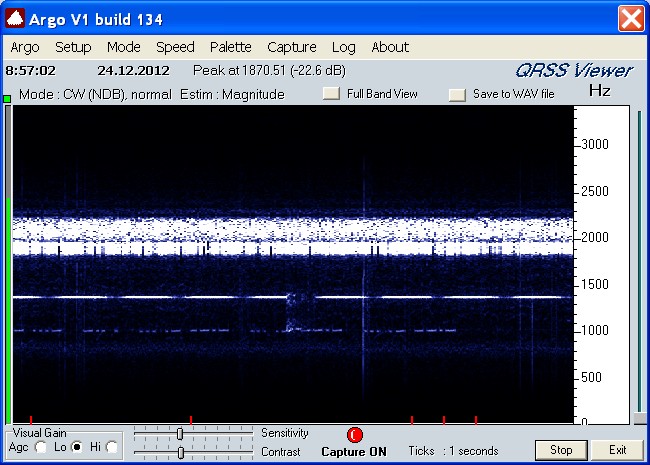The width and height of the screenshot is (650, 465).
Task: Click the 'Estim : Magnitude' label
Action: tap(232, 94)
